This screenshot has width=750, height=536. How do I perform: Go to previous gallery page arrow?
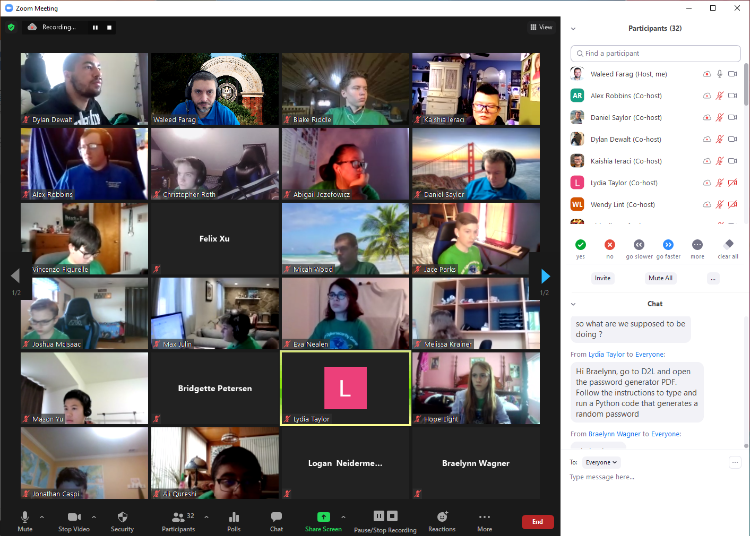pos(15,275)
